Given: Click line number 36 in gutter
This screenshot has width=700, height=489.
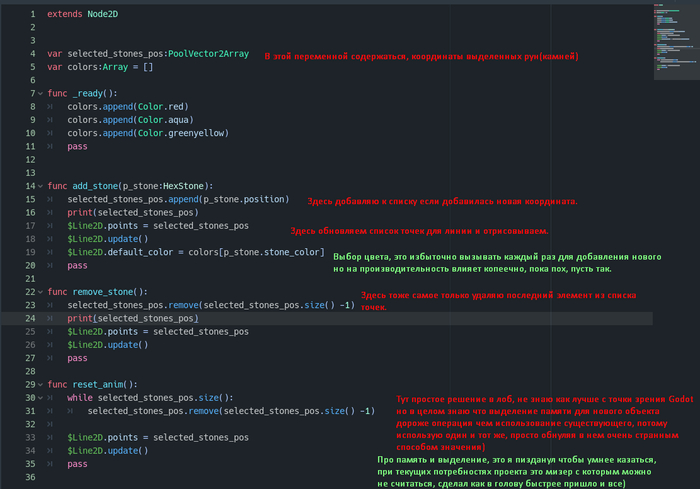Looking at the screenshot, I should pos(30,477).
